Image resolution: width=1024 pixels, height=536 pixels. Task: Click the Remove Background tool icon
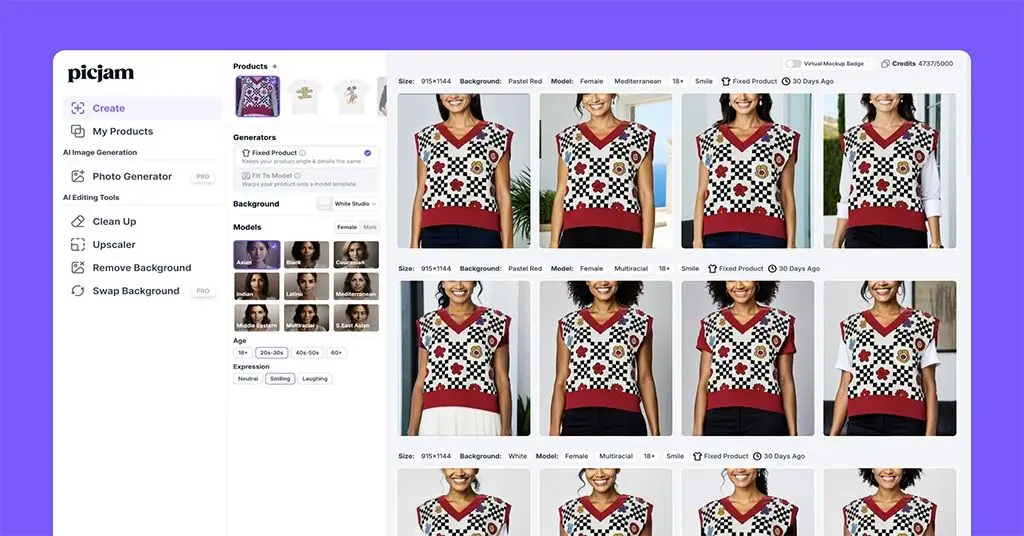tap(78, 268)
